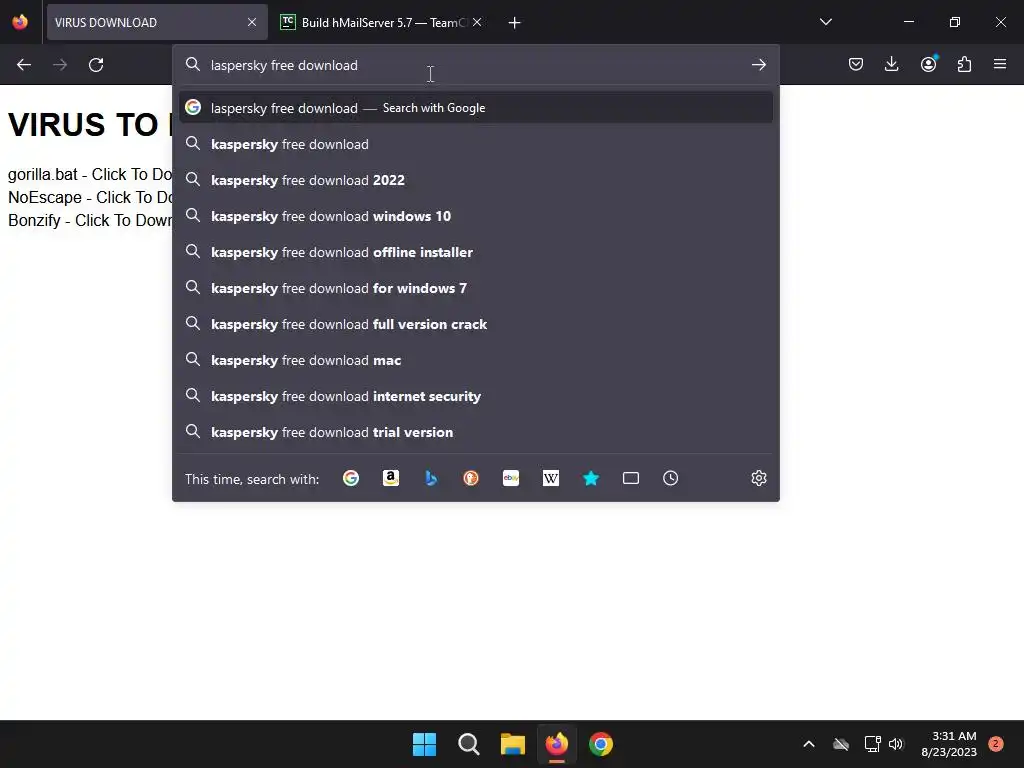Select suggestion ending 'full version crack'
This screenshot has height=768, width=1024.
[x=475, y=324]
